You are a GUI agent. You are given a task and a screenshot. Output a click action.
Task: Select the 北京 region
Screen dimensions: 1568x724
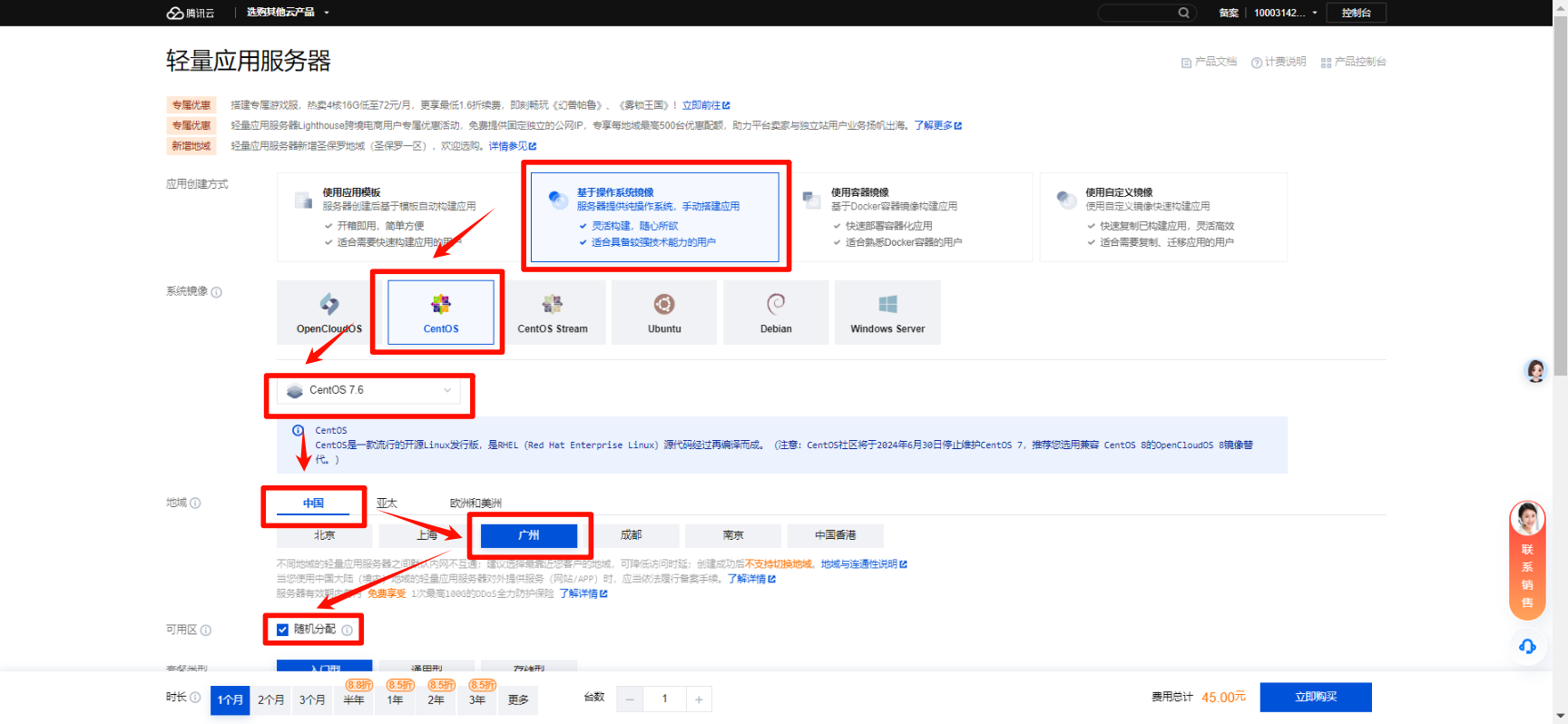[x=324, y=535]
